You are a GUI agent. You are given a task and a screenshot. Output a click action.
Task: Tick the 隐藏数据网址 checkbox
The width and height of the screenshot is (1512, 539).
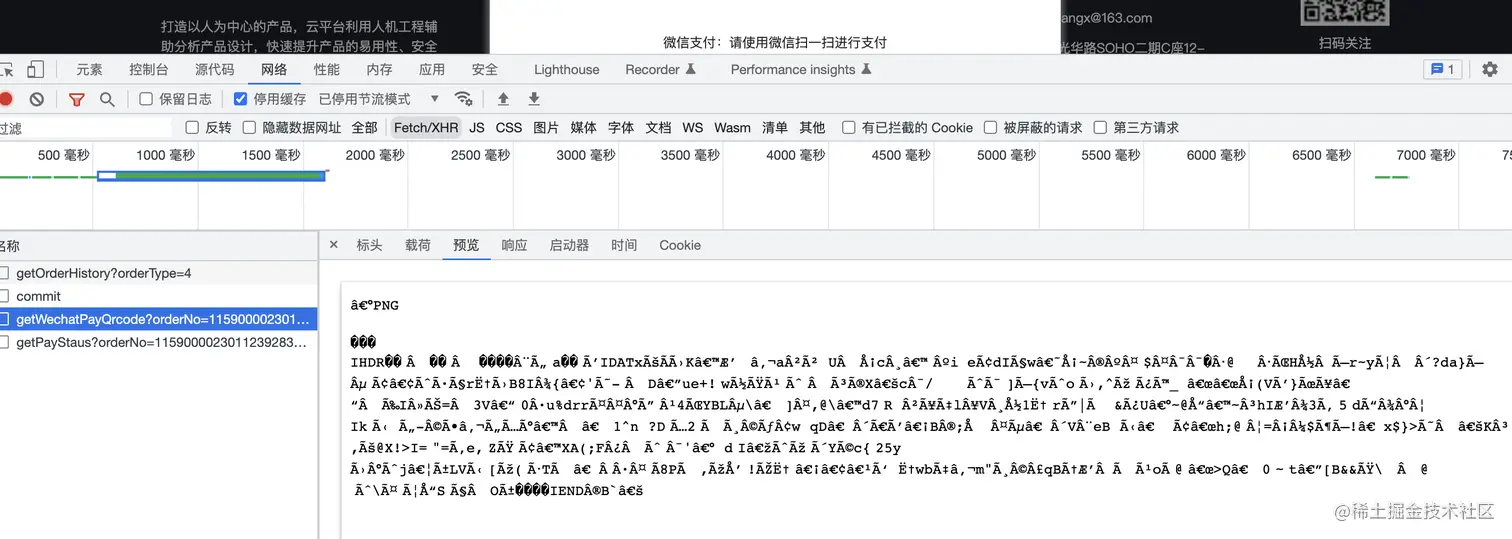(x=250, y=127)
